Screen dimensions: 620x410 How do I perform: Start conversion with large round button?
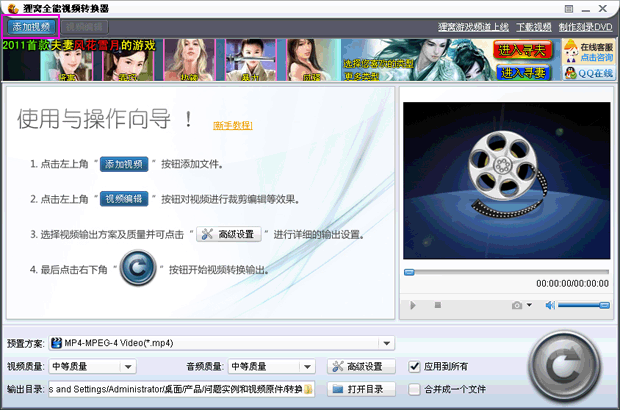click(x=564, y=367)
